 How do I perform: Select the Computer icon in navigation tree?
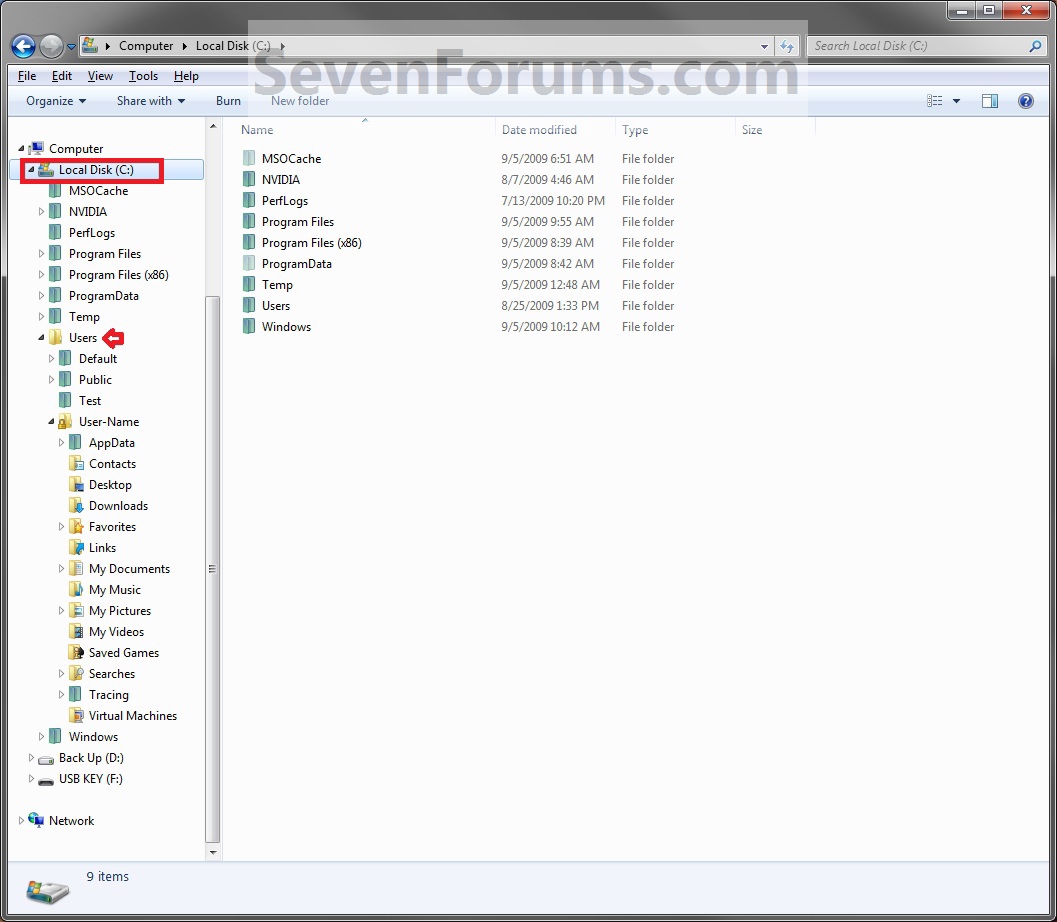36,148
